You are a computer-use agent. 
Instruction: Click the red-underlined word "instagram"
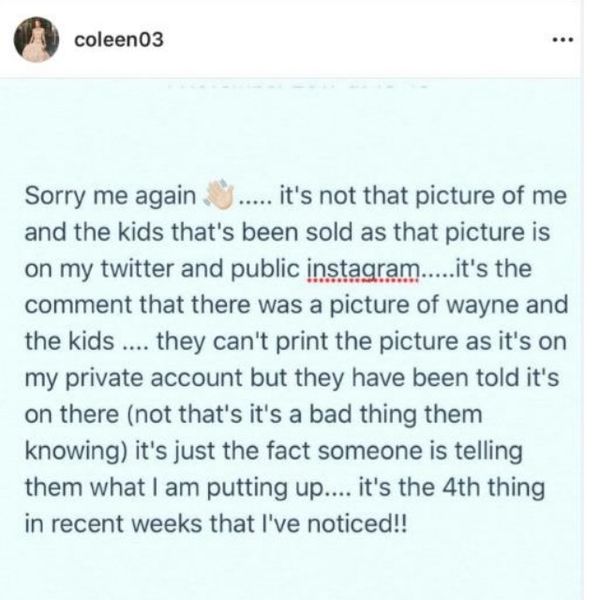click(x=366, y=272)
